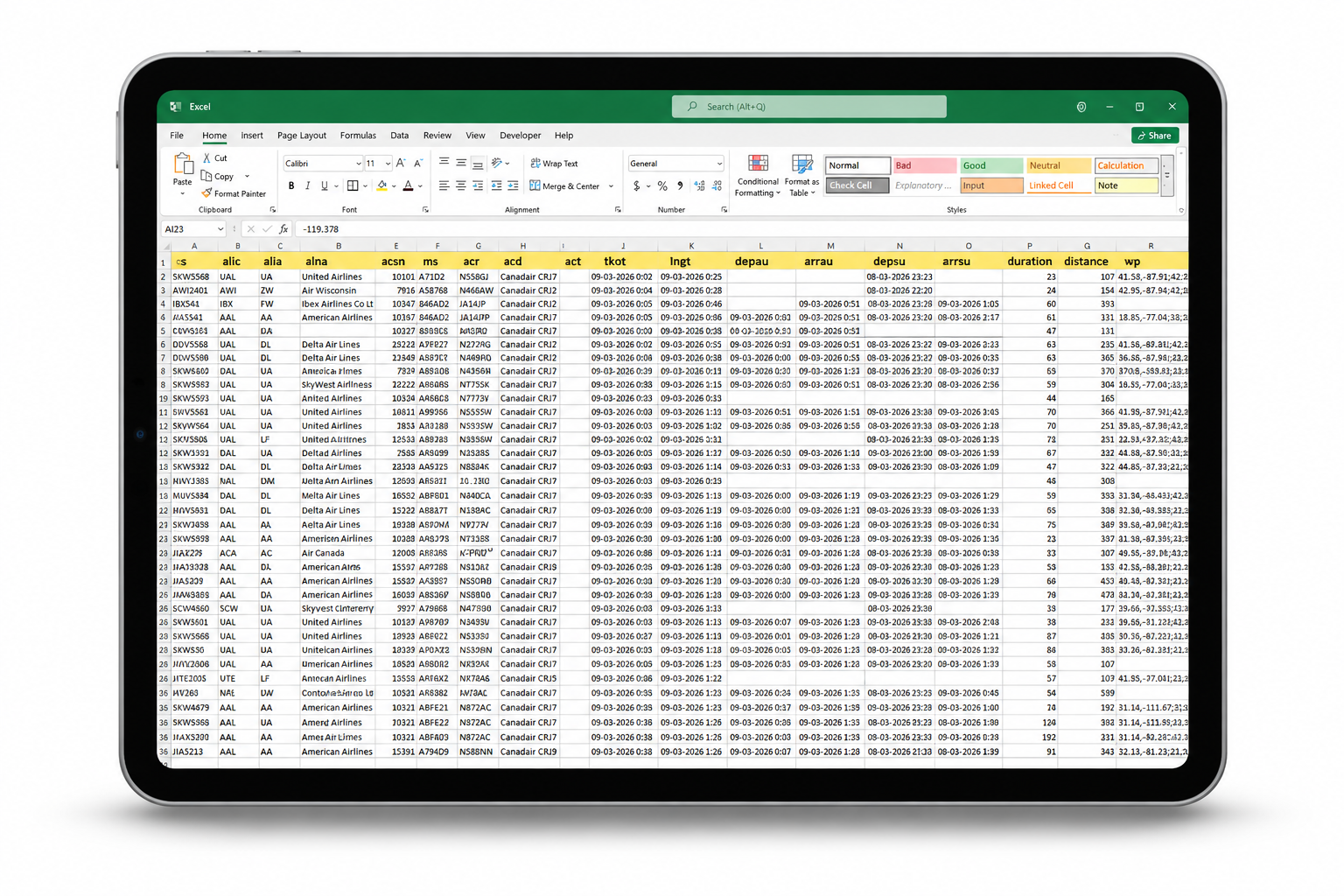Apply the Bad cell style
Viewport: 1344px width, 896px height.
click(924, 165)
